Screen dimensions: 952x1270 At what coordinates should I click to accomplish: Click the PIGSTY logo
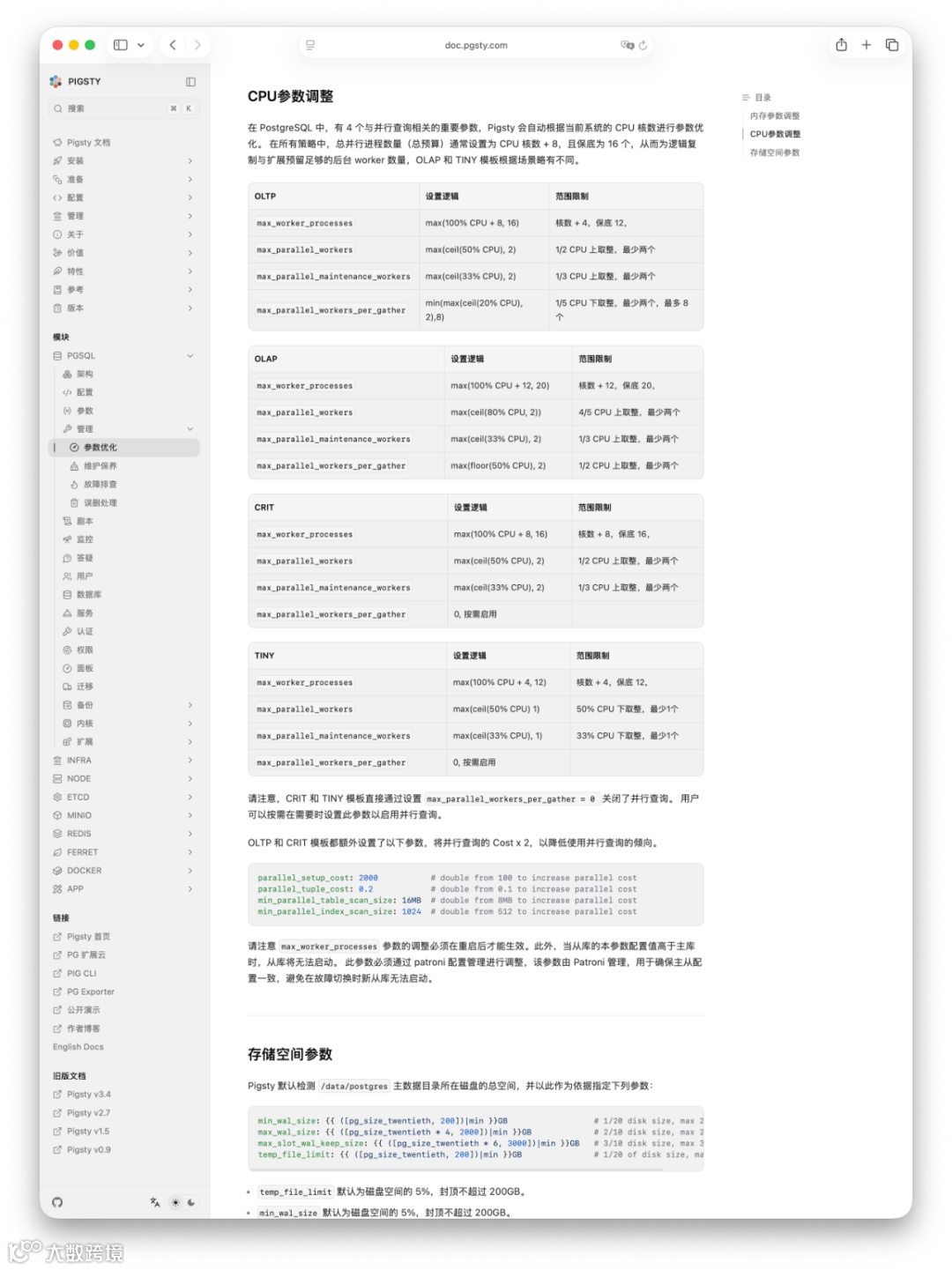(x=76, y=81)
